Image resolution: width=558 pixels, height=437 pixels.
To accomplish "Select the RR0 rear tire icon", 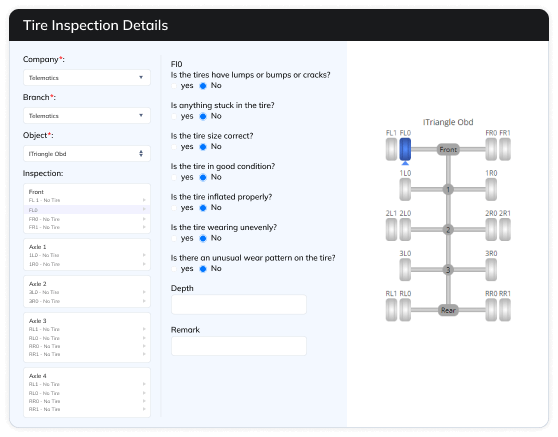I will pos(491,310).
